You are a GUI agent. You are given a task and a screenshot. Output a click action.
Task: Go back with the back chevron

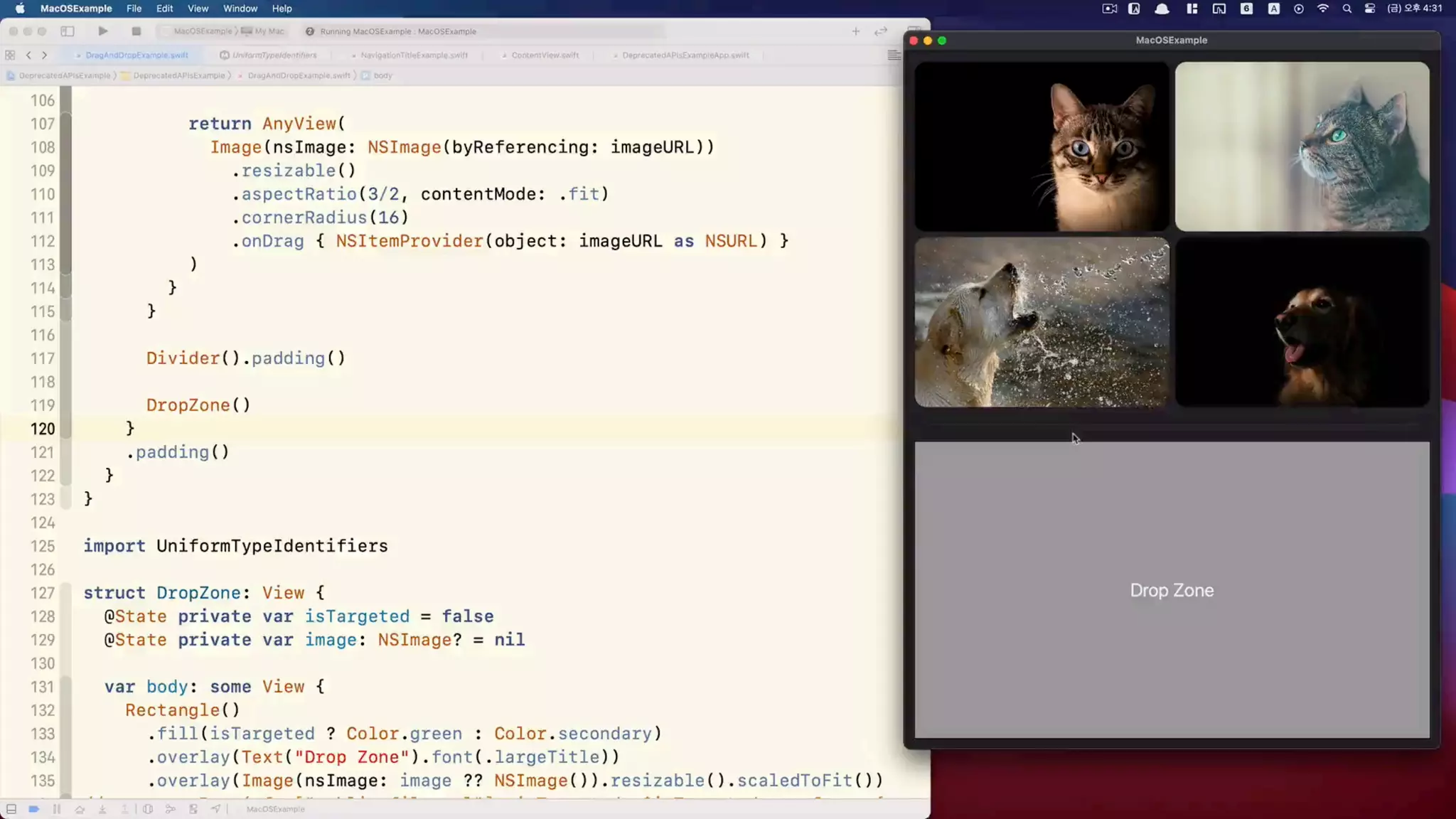[x=28, y=55]
